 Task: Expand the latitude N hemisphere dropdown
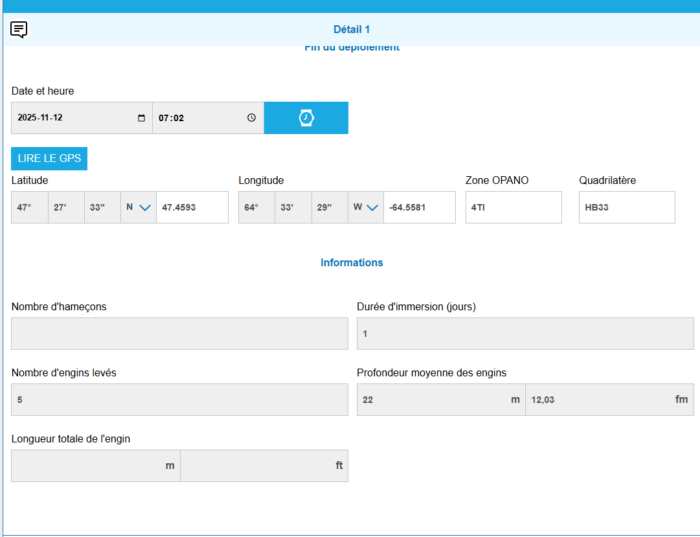(x=138, y=208)
